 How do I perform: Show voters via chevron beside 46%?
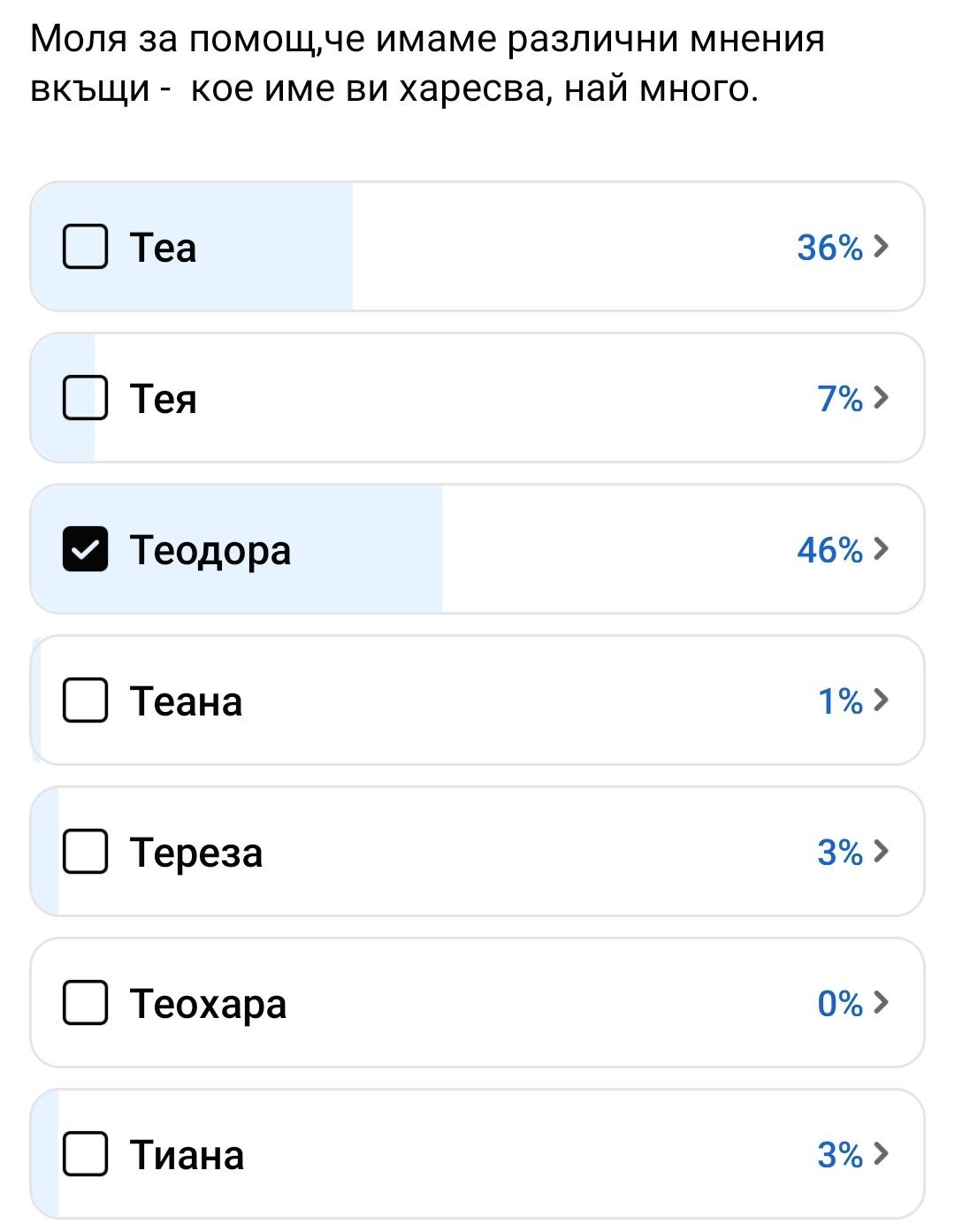tap(881, 549)
